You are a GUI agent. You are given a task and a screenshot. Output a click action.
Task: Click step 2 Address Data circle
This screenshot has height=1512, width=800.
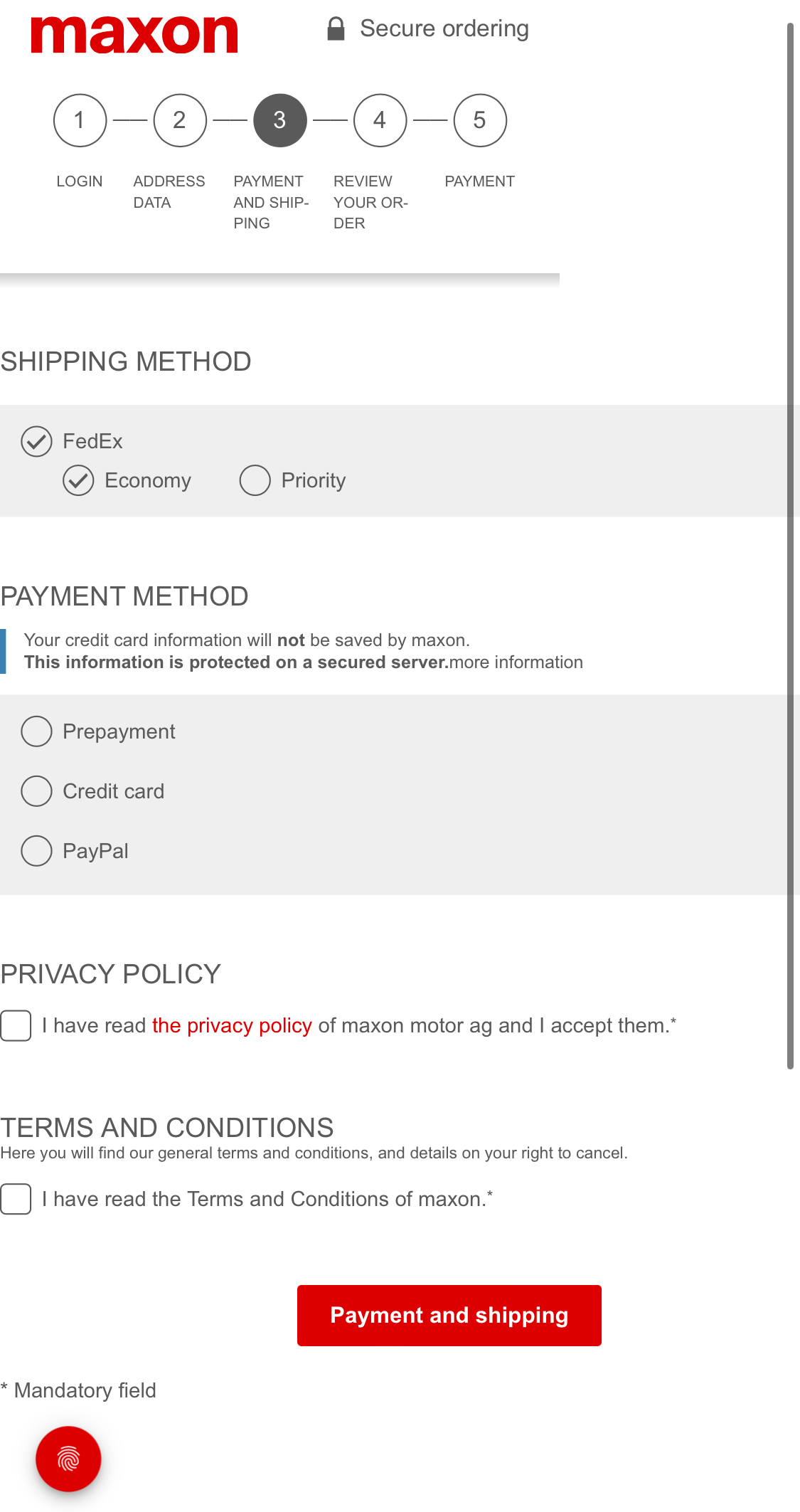179,120
